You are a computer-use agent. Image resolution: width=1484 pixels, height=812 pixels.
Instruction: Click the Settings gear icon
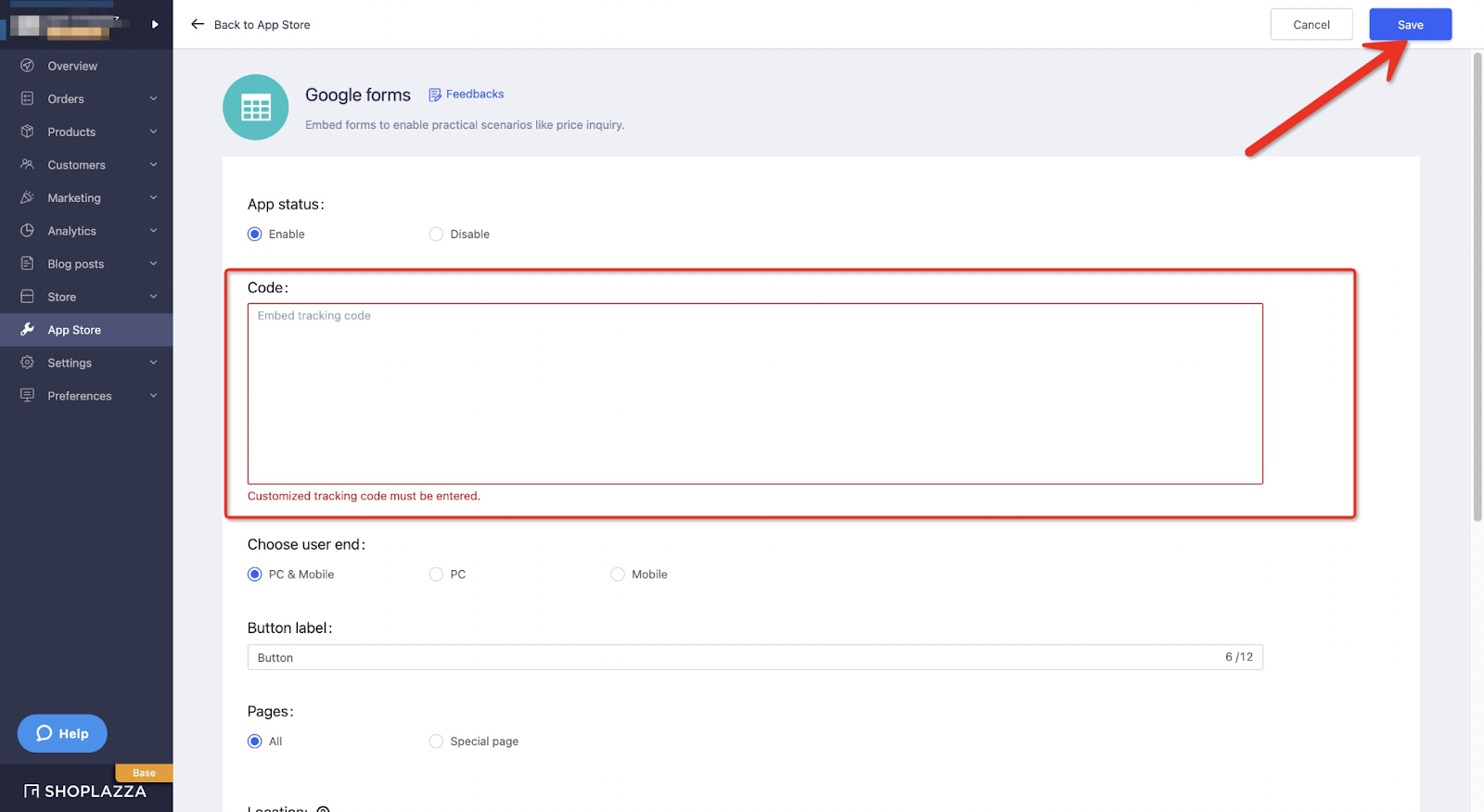click(27, 362)
